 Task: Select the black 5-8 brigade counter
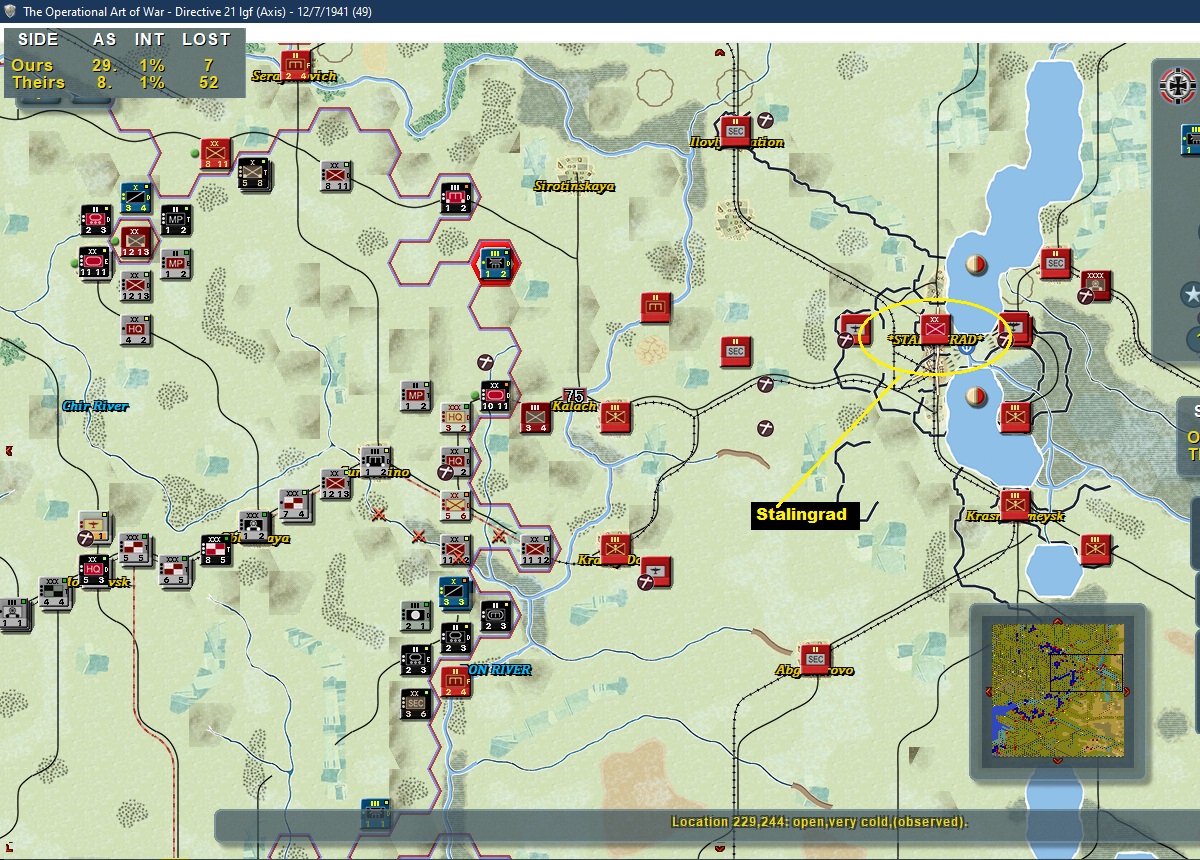(x=254, y=176)
